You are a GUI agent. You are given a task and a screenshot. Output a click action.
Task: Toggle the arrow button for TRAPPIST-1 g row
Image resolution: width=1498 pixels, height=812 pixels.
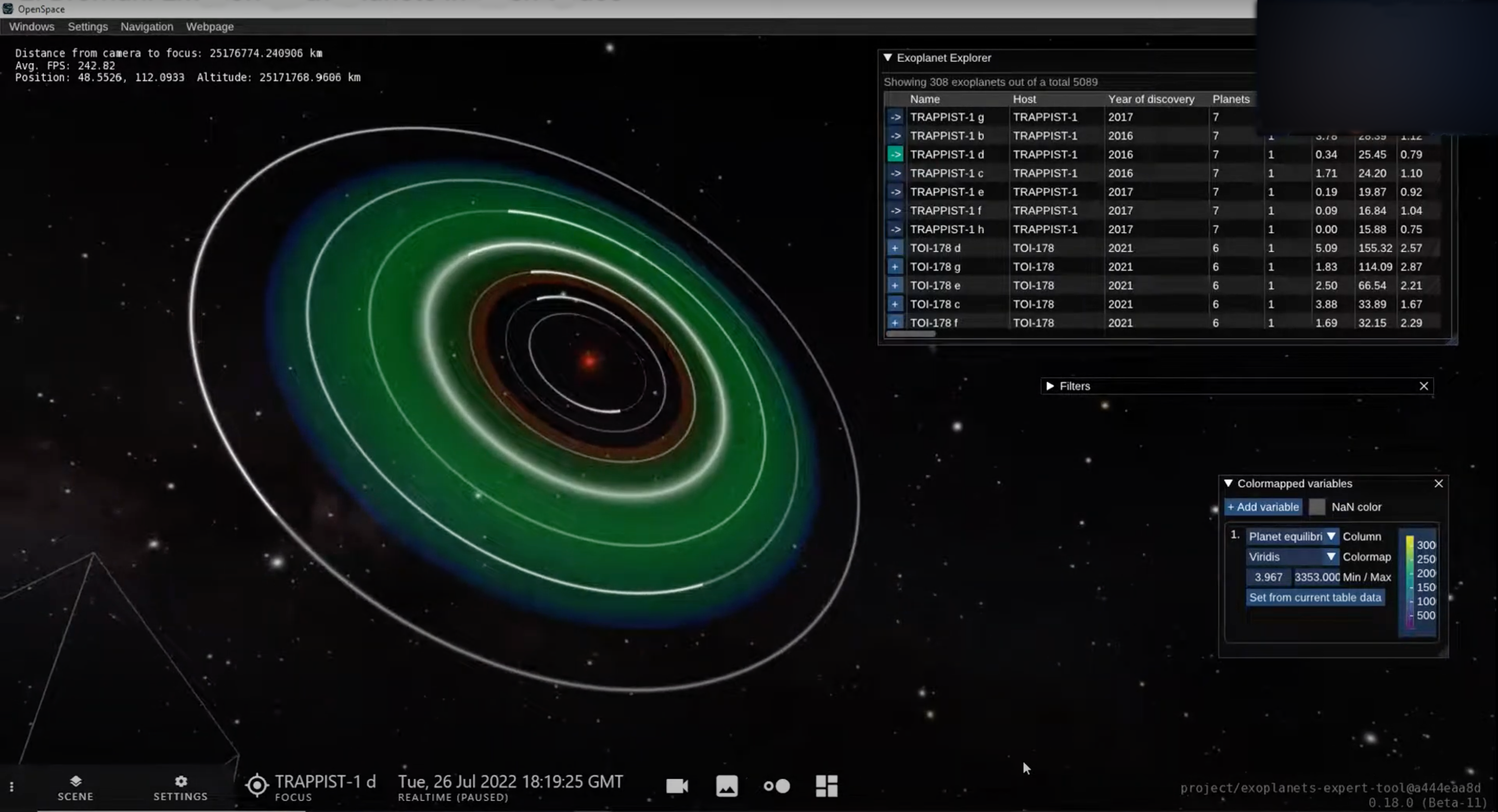(896, 117)
